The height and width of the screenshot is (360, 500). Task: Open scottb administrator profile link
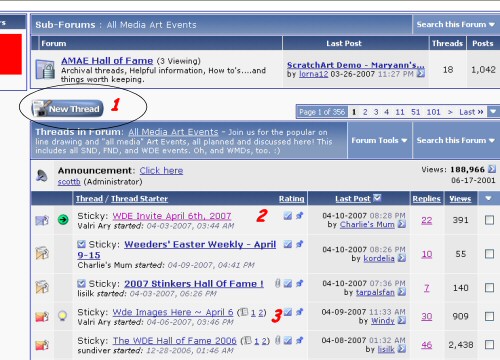[69, 182]
